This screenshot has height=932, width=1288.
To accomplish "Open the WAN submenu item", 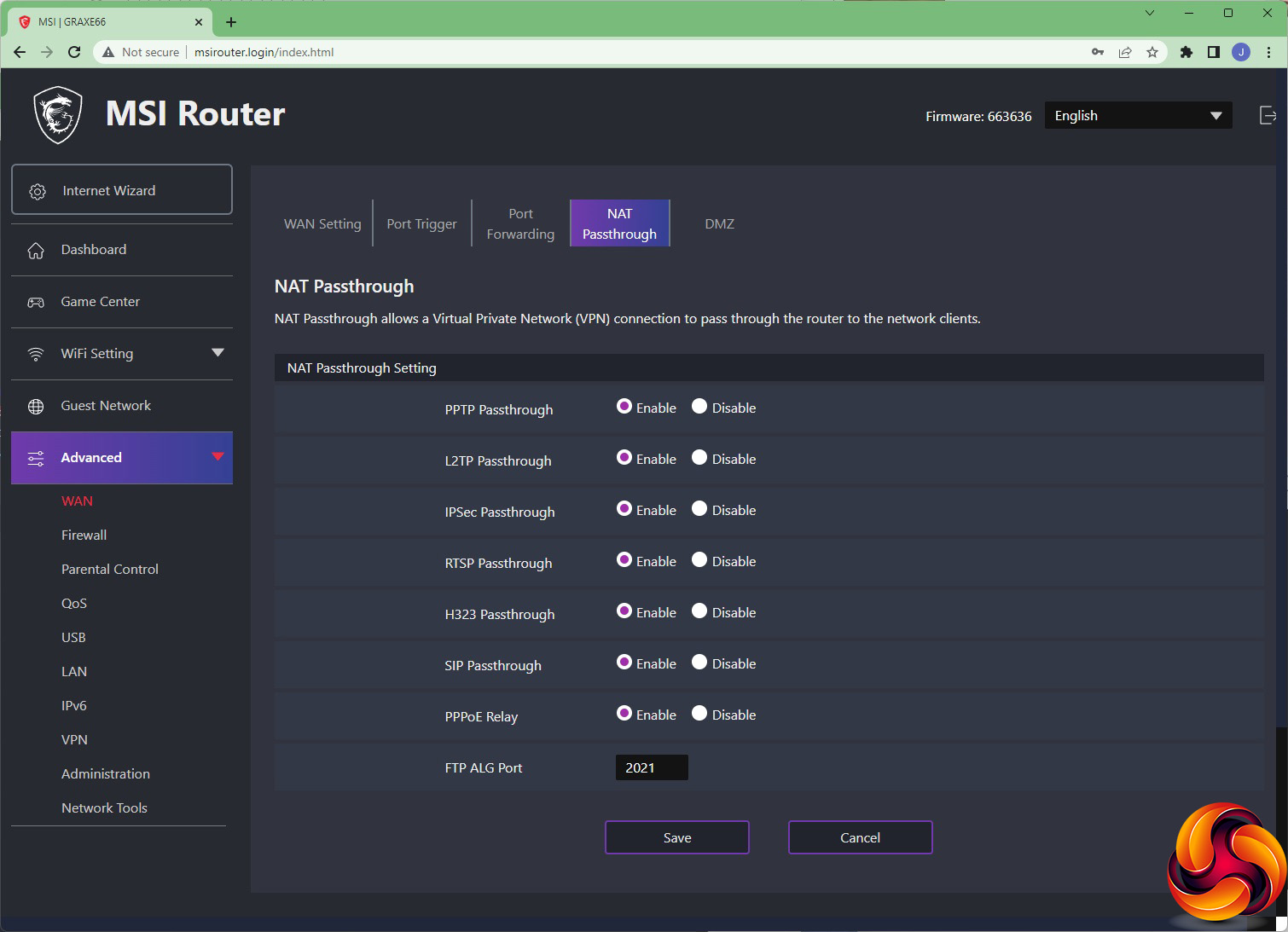I will pos(77,501).
